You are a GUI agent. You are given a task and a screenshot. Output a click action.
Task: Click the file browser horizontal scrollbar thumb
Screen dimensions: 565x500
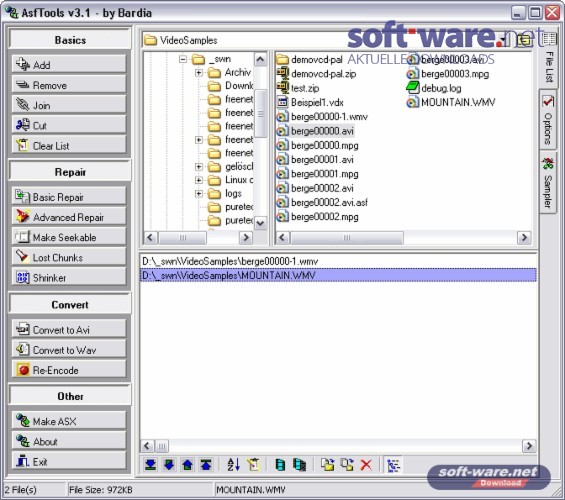click(347, 237)
